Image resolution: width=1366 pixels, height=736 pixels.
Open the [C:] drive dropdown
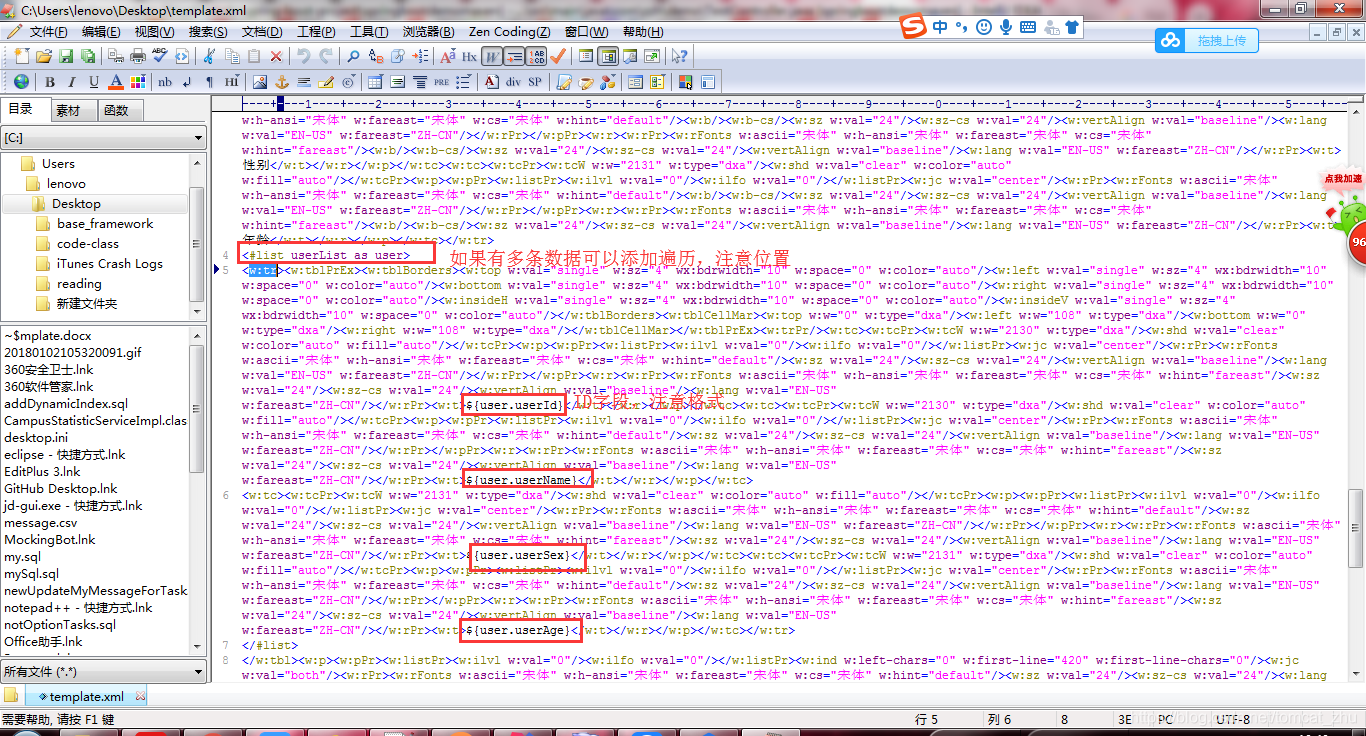103,137
